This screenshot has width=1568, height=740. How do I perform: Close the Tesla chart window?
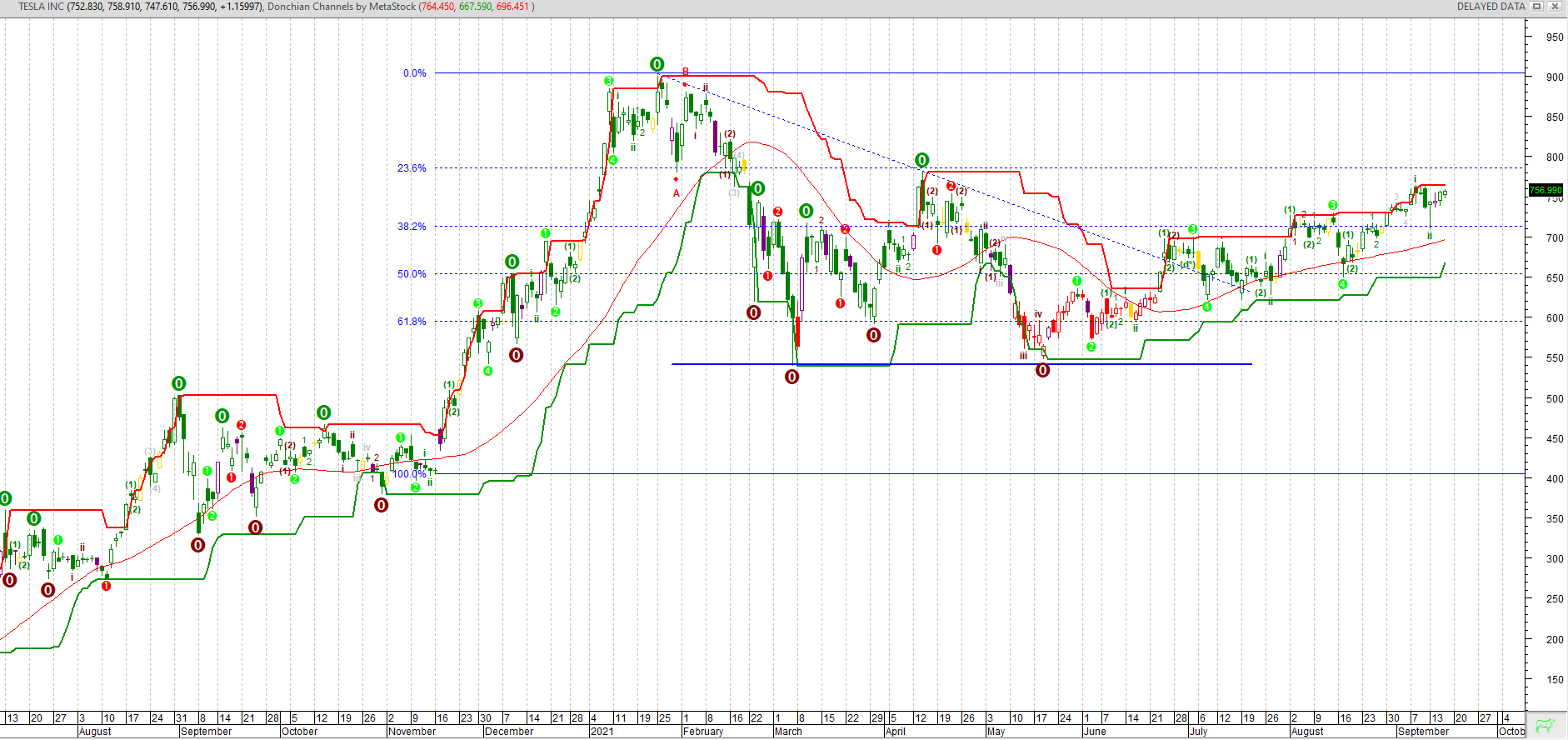click(1555, 7)
